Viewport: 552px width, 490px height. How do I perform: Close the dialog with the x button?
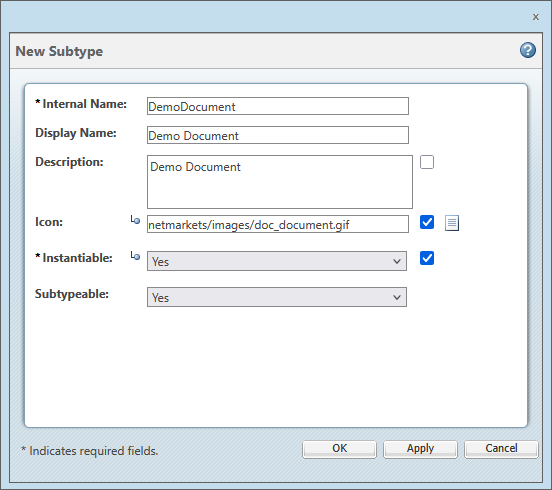pyautogui.click(x=535, y=17)
